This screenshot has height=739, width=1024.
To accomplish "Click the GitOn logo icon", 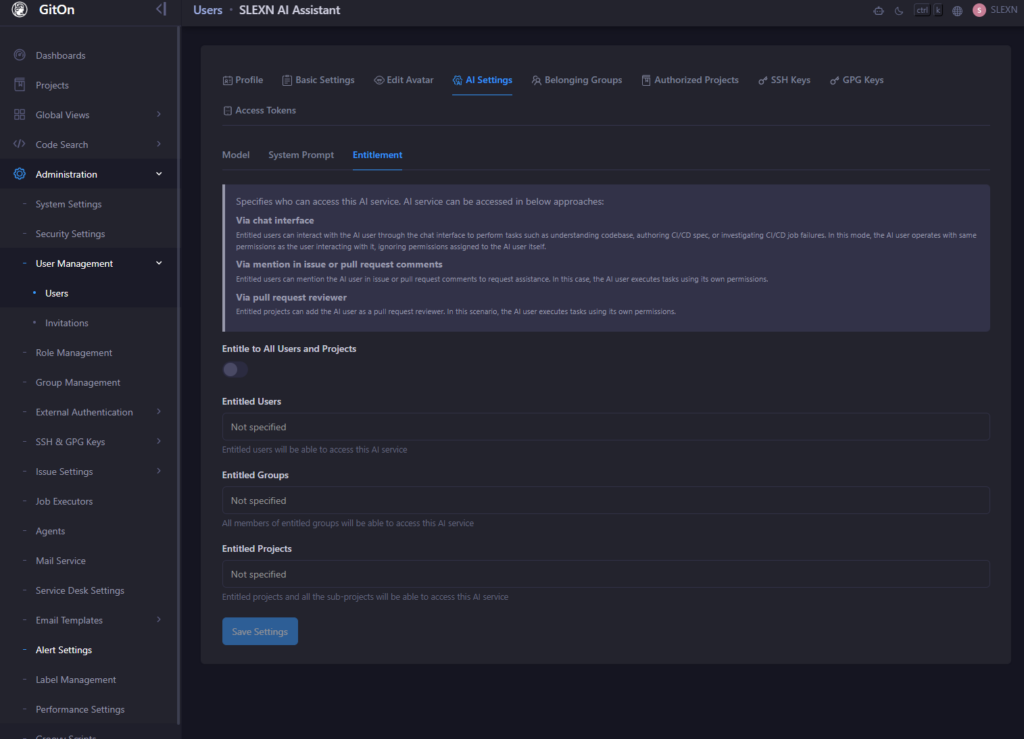I will [20, 10].
